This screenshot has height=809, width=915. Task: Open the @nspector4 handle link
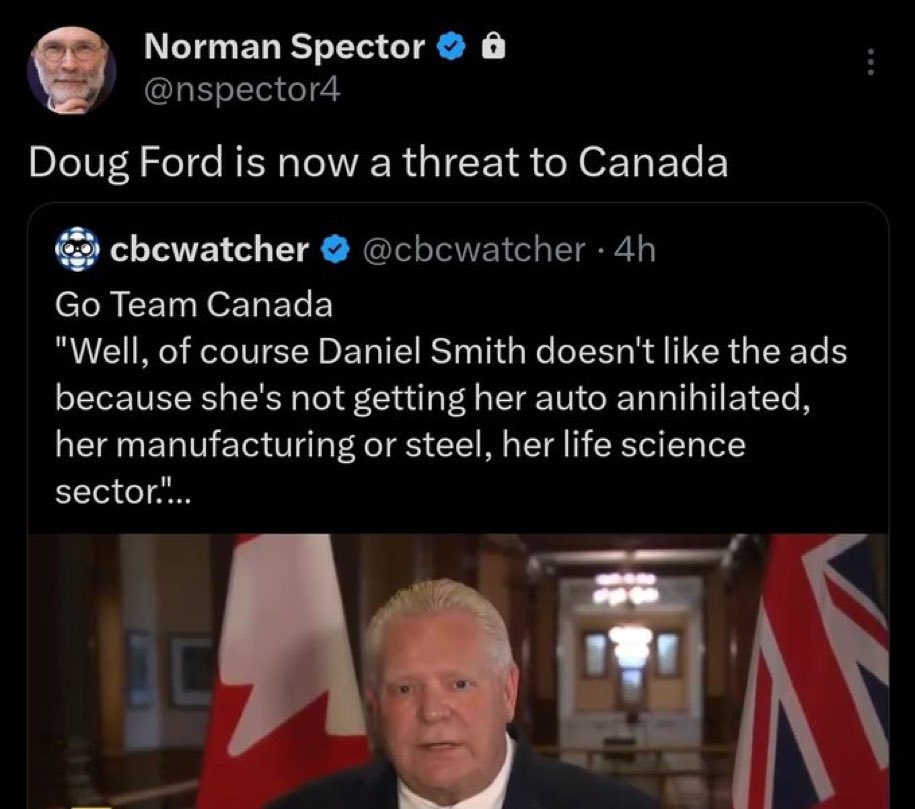point(242,90)
